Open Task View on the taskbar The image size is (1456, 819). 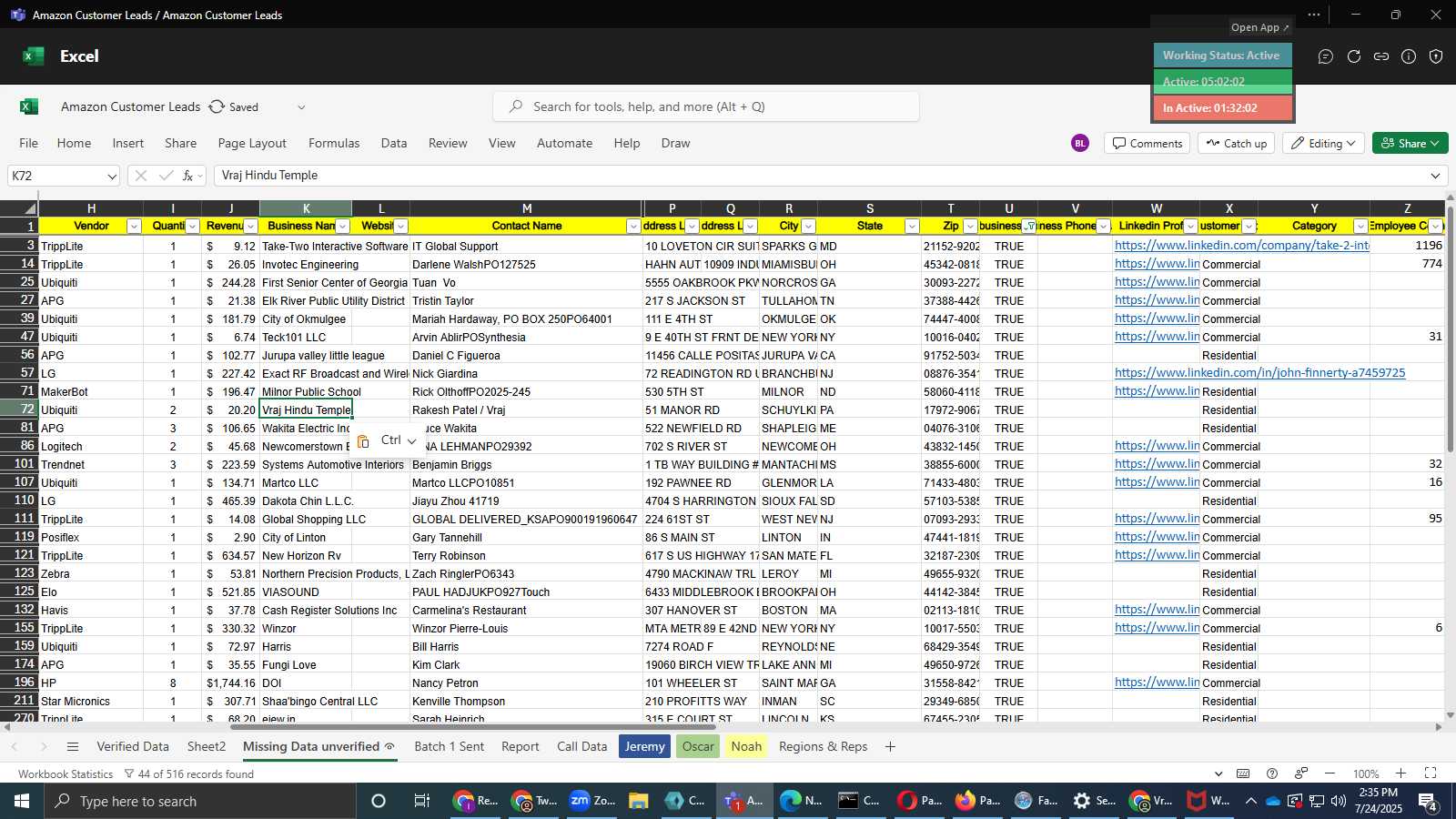(x=422, y=801)
